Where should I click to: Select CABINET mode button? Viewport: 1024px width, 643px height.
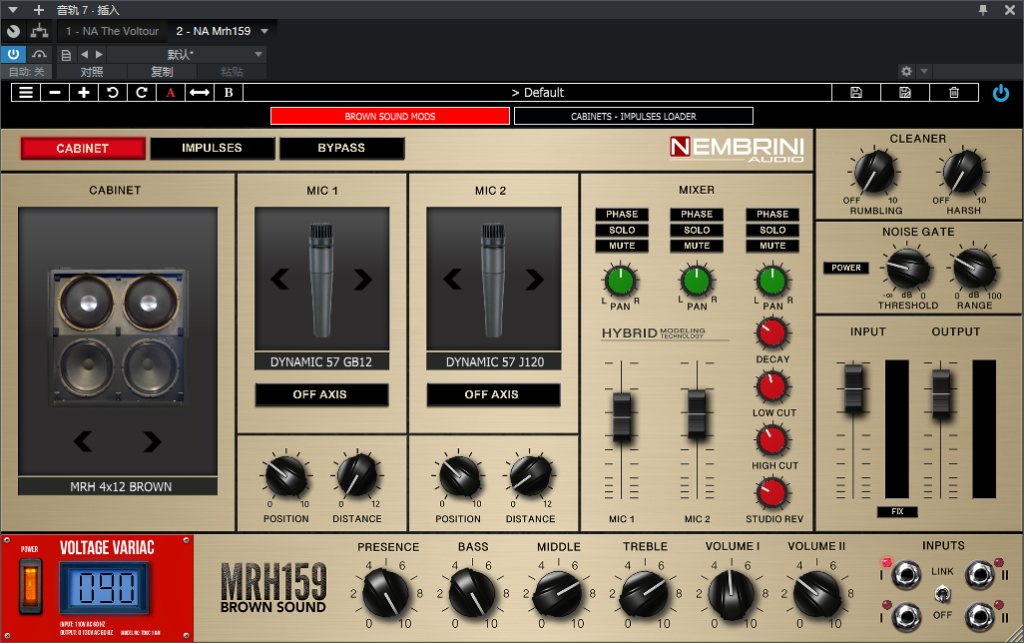click(x=83, y=148)
